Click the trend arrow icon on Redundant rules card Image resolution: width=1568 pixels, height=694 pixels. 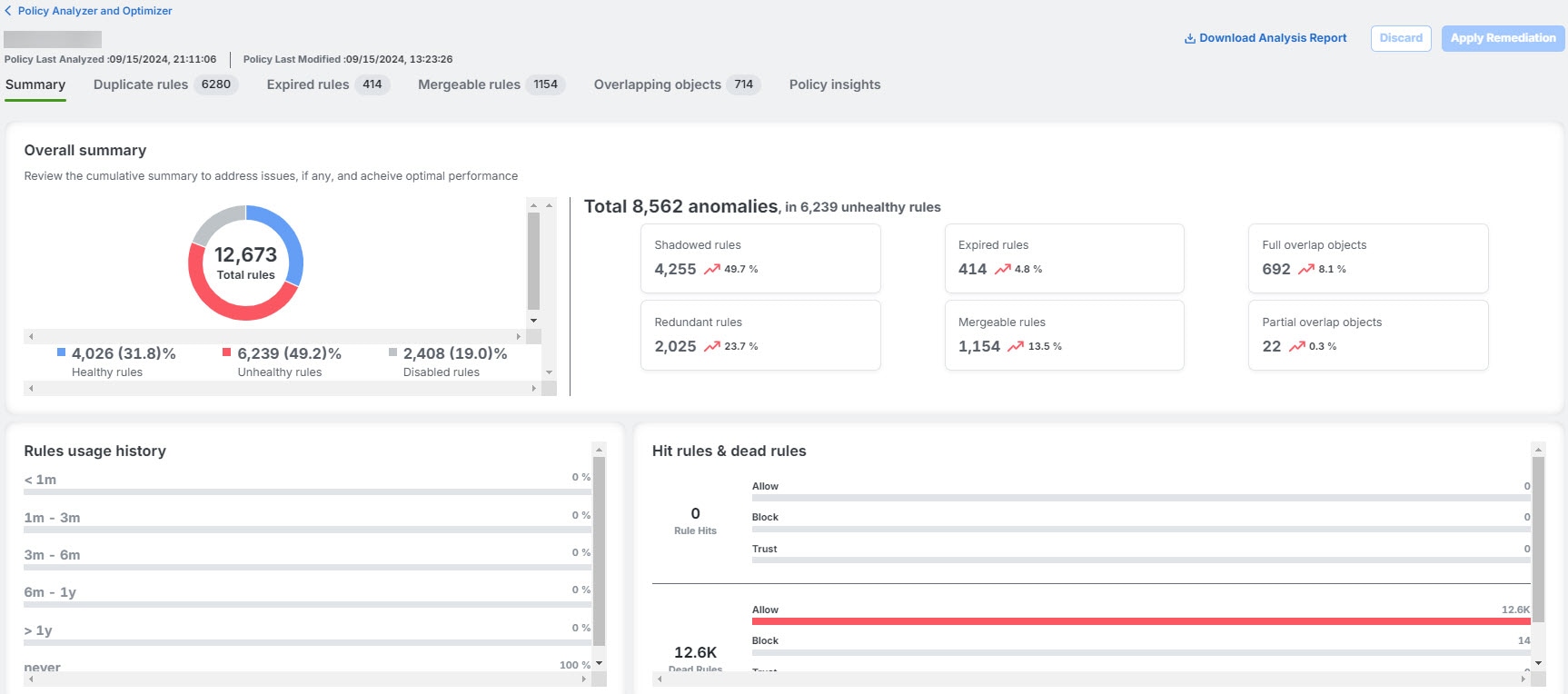(711, 346)
